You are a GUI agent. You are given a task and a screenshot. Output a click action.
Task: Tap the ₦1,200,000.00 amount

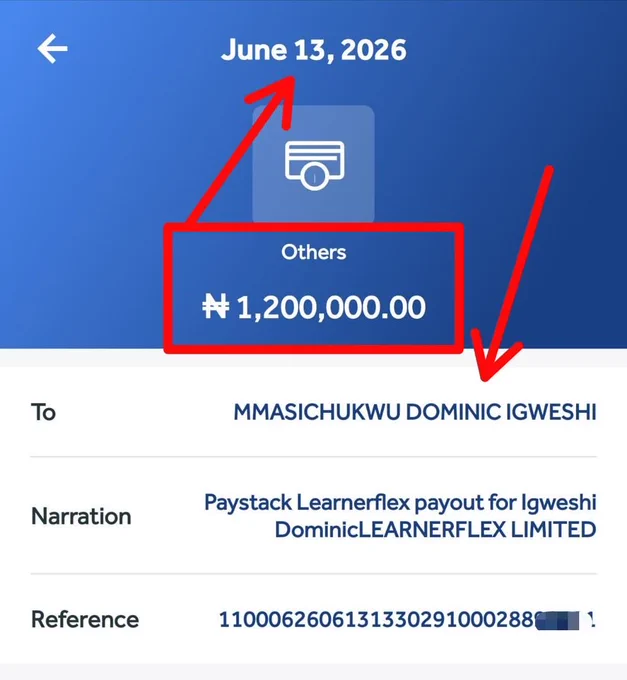click(314, 307)
